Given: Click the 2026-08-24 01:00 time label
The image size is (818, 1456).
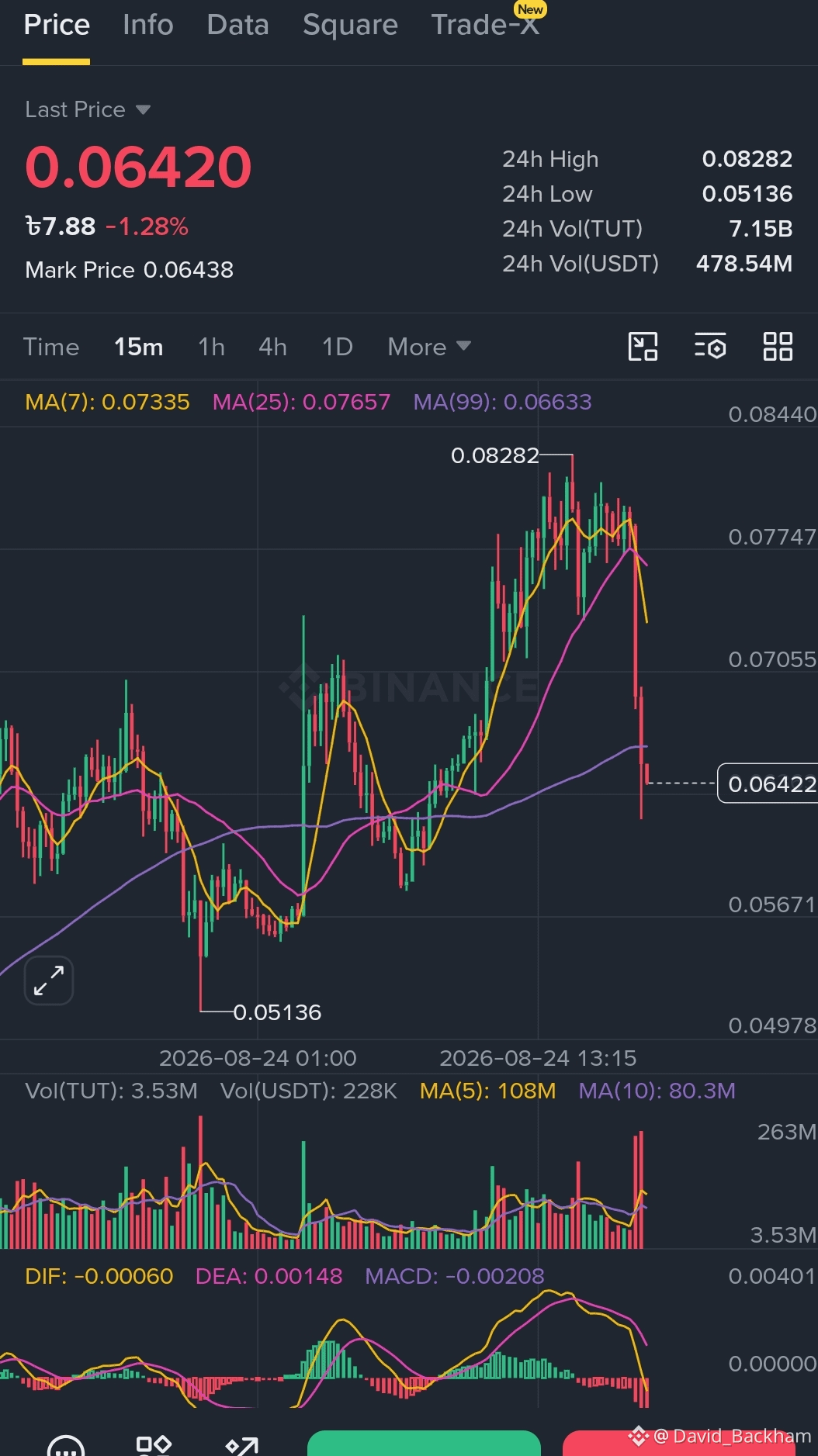Looking at the screenshot, I should point(258,1058).
